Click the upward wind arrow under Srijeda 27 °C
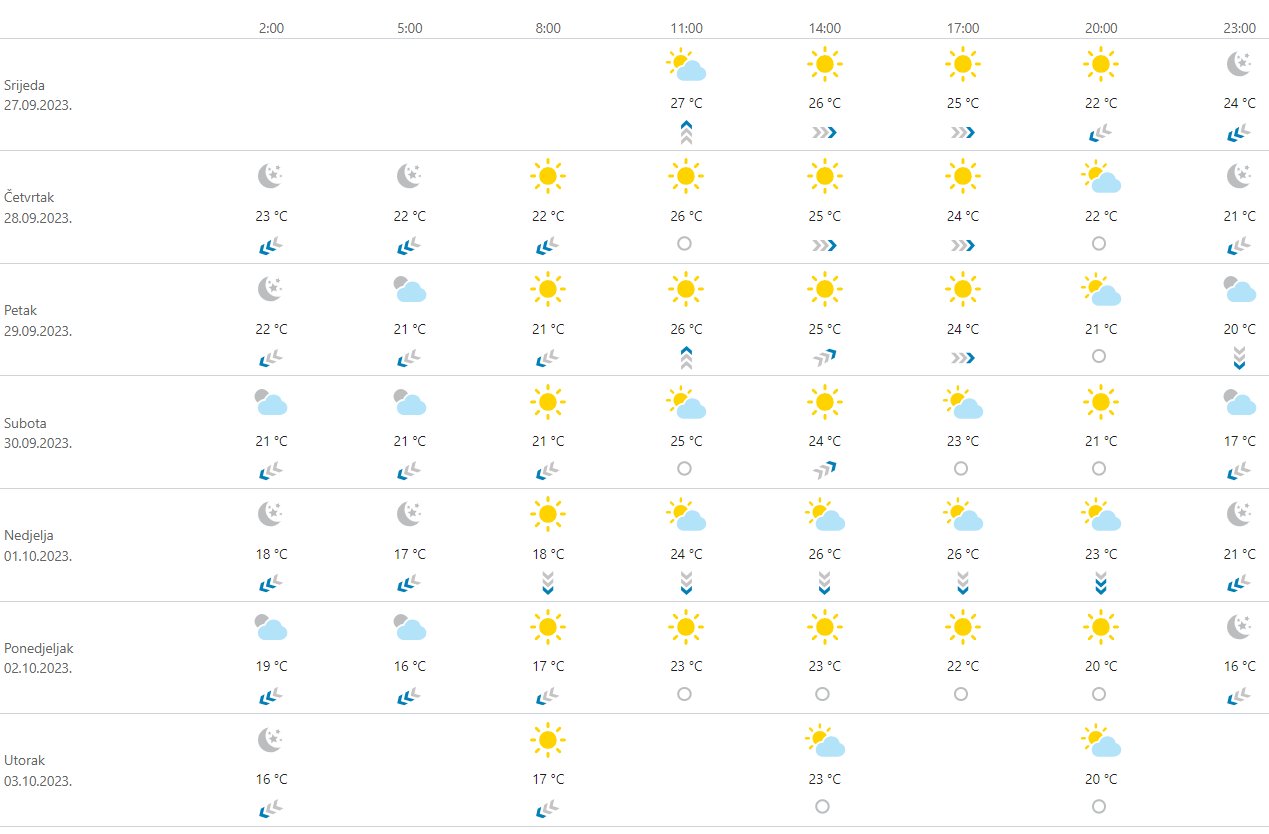Viewport: 1269px width, 834px height. click(x=686, y=131)
